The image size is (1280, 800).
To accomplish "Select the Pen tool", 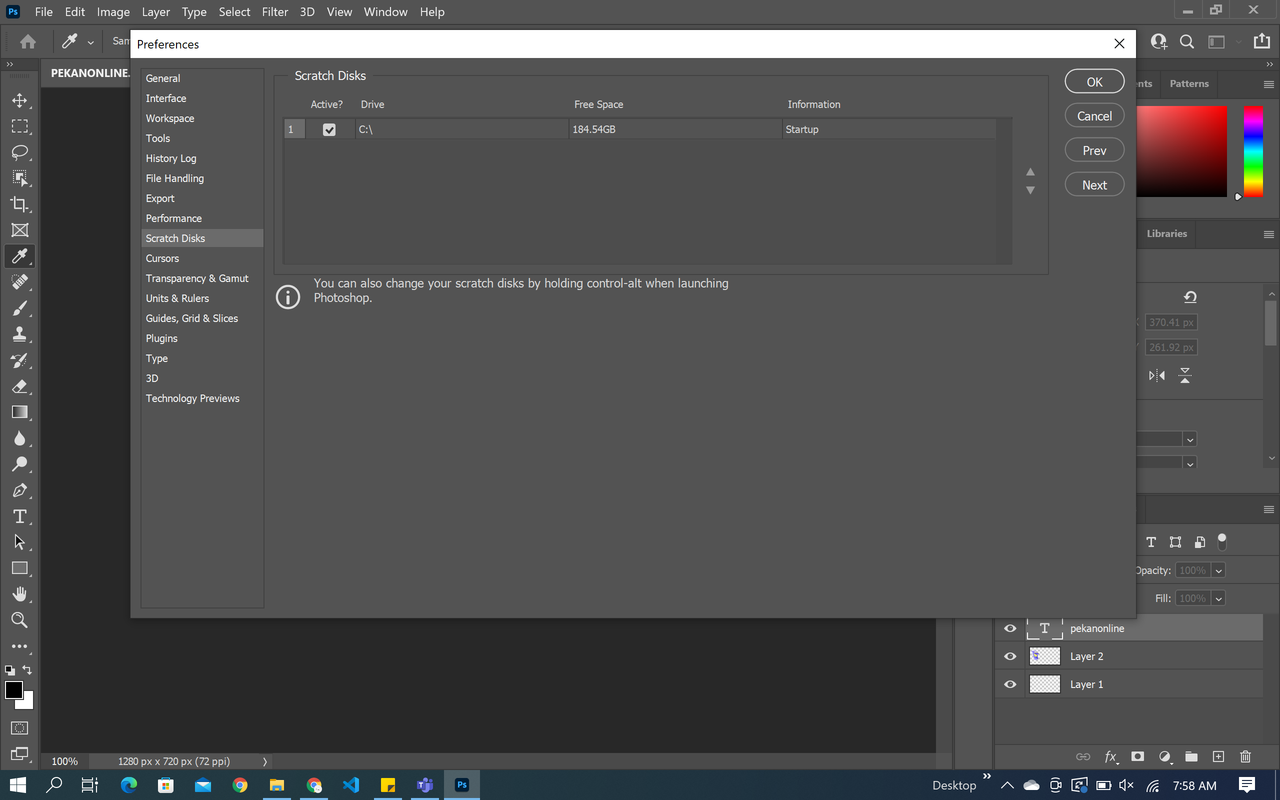I will (19, 490).
